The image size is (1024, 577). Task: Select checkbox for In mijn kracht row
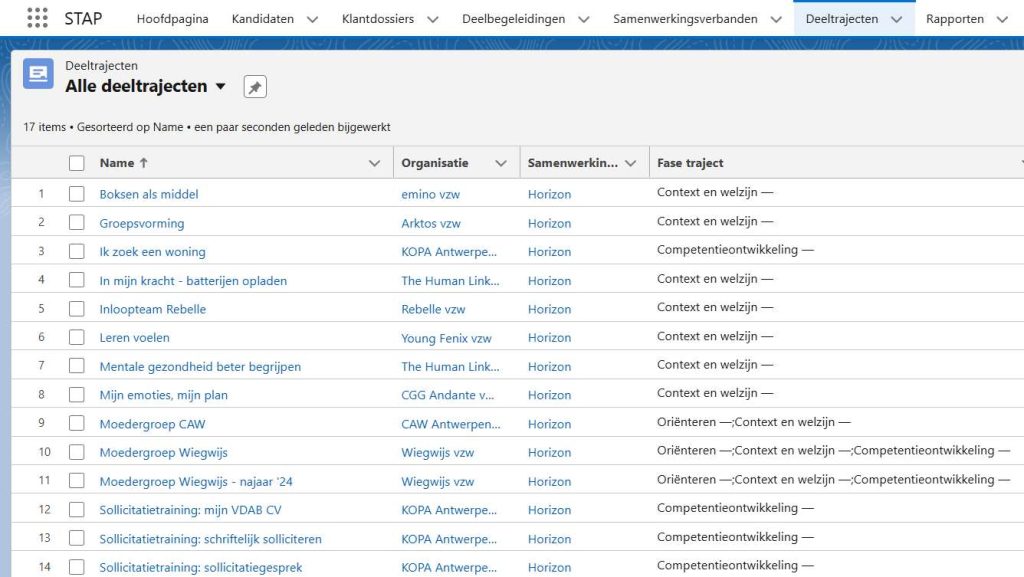tap(76, 280)
